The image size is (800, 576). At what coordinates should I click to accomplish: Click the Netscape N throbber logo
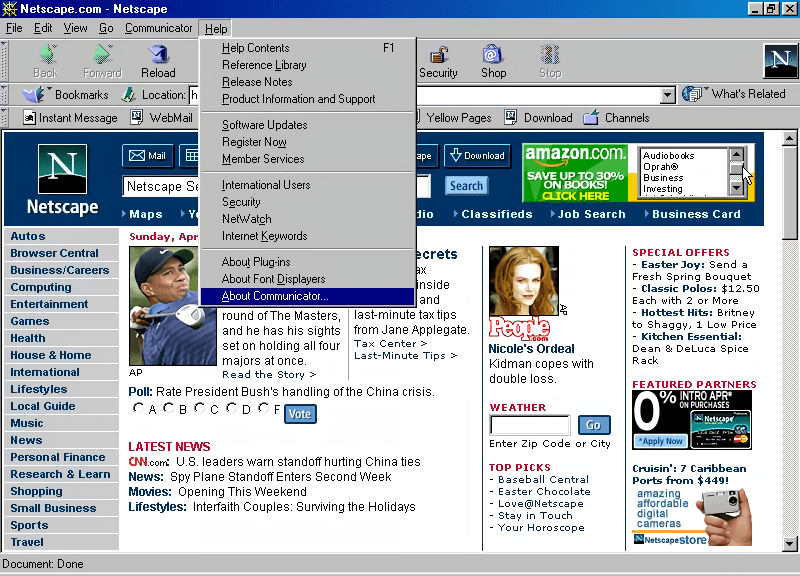(779, 61)
